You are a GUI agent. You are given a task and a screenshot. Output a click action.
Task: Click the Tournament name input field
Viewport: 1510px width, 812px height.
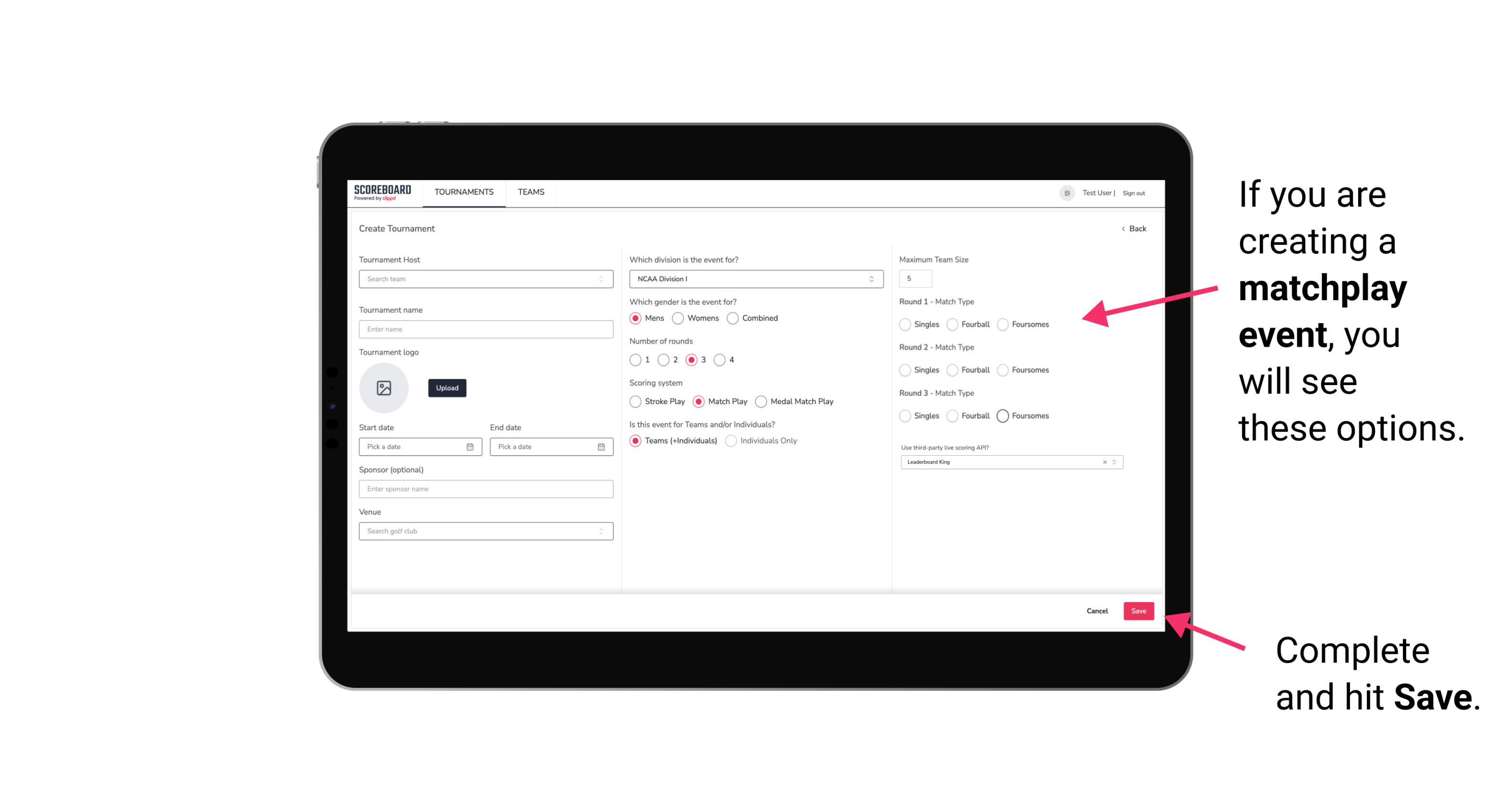(483, 329)
